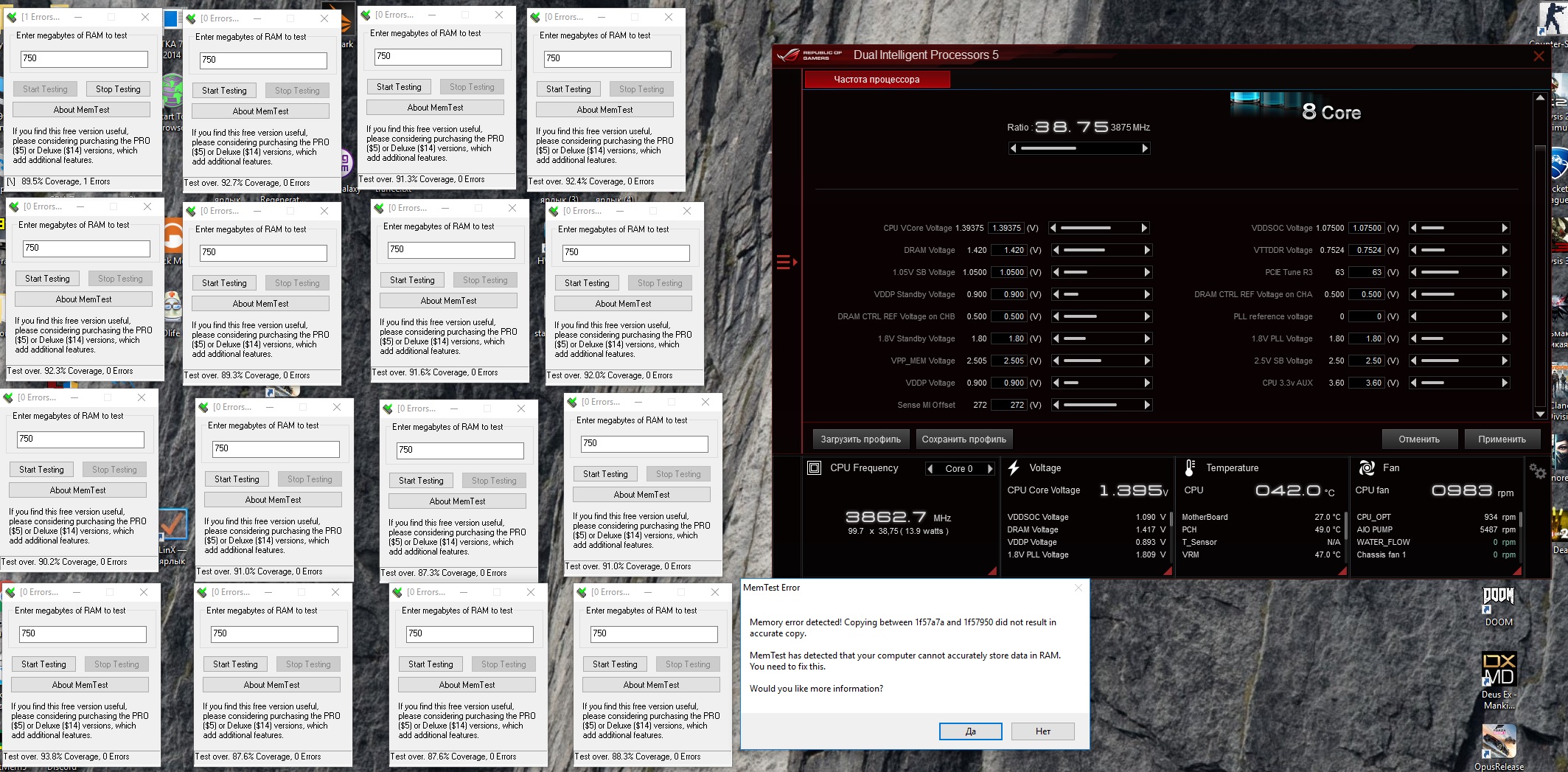This screenshot has height=772, width=1568.
Task: Click the Fan panel icon
Action: (x=1366, y=467)
